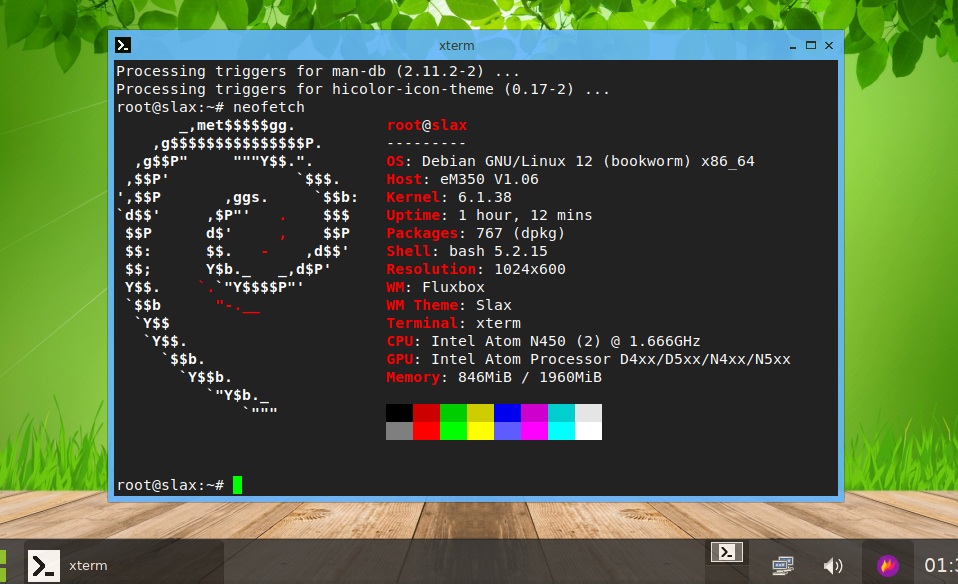Click the 'WM Theme: Slax' line

tap(449, 305)
